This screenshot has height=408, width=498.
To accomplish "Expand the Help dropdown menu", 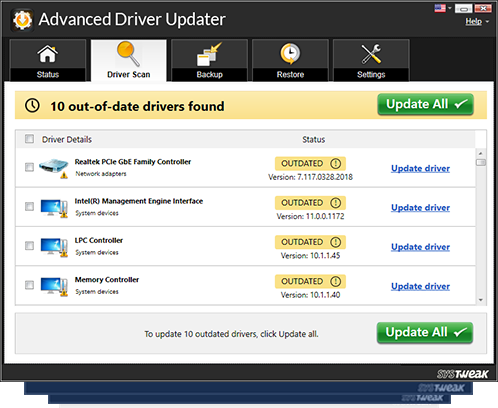I will 477,21.
